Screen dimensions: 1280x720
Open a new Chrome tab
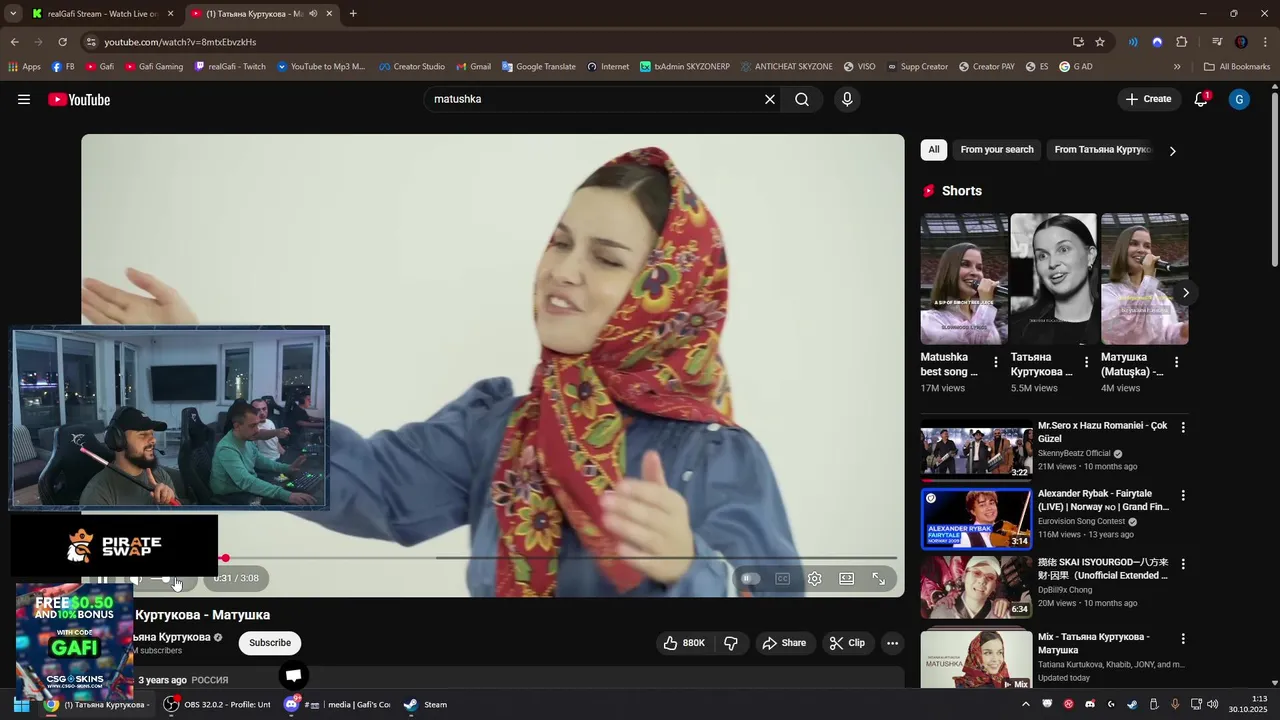point(353,14)
